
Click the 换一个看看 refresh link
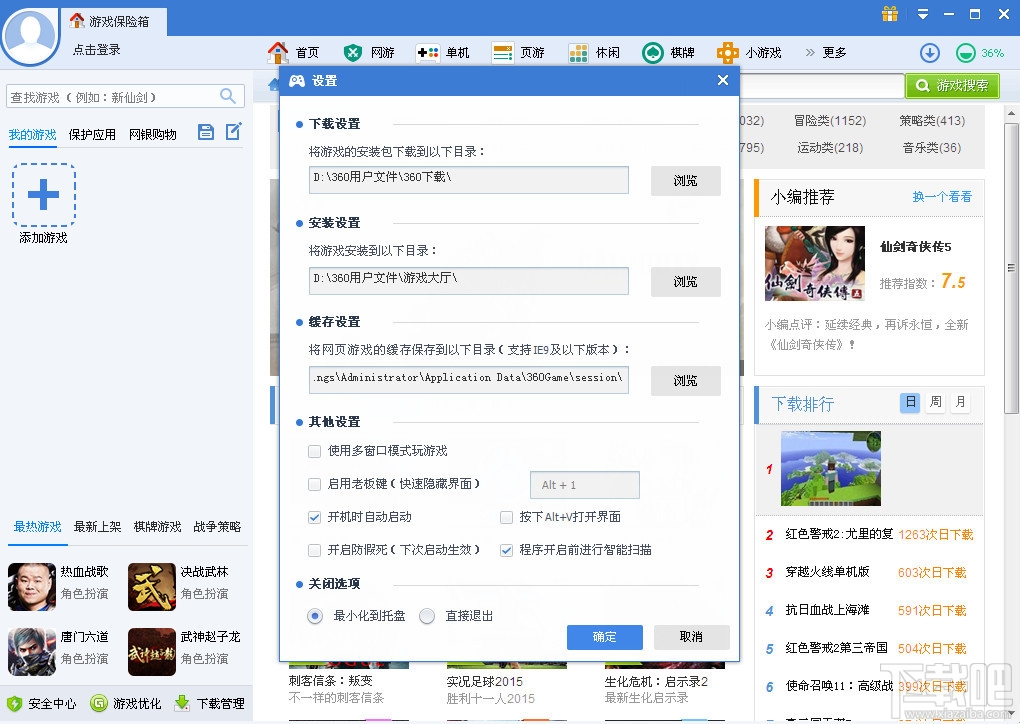[x=941, y=197]
